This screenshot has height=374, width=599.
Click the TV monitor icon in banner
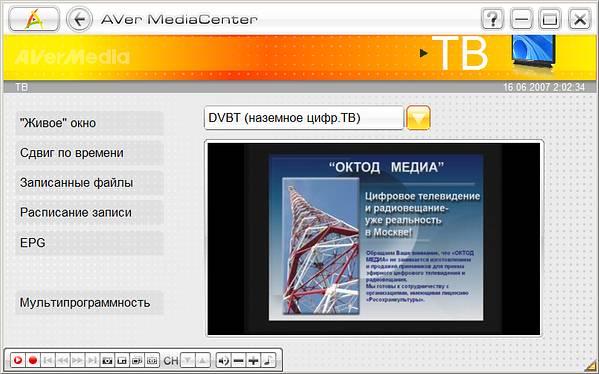534,52
